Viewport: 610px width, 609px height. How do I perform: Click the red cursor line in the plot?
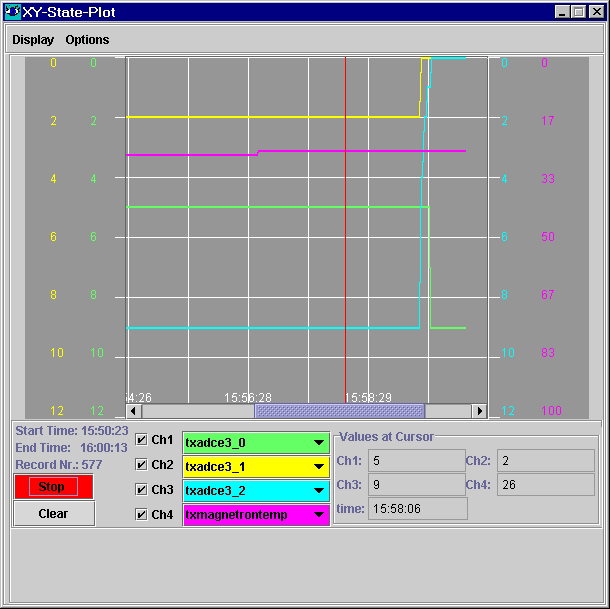[x=345, y=230]
